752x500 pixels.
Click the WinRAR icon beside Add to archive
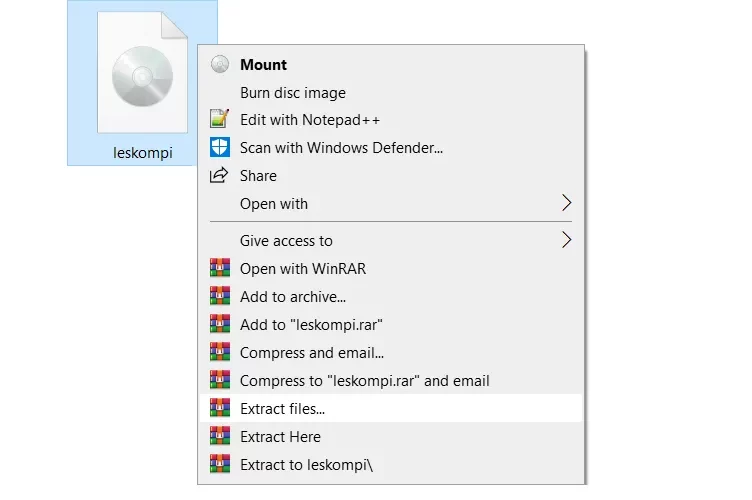pyautogui.click(x=220, y=296)
